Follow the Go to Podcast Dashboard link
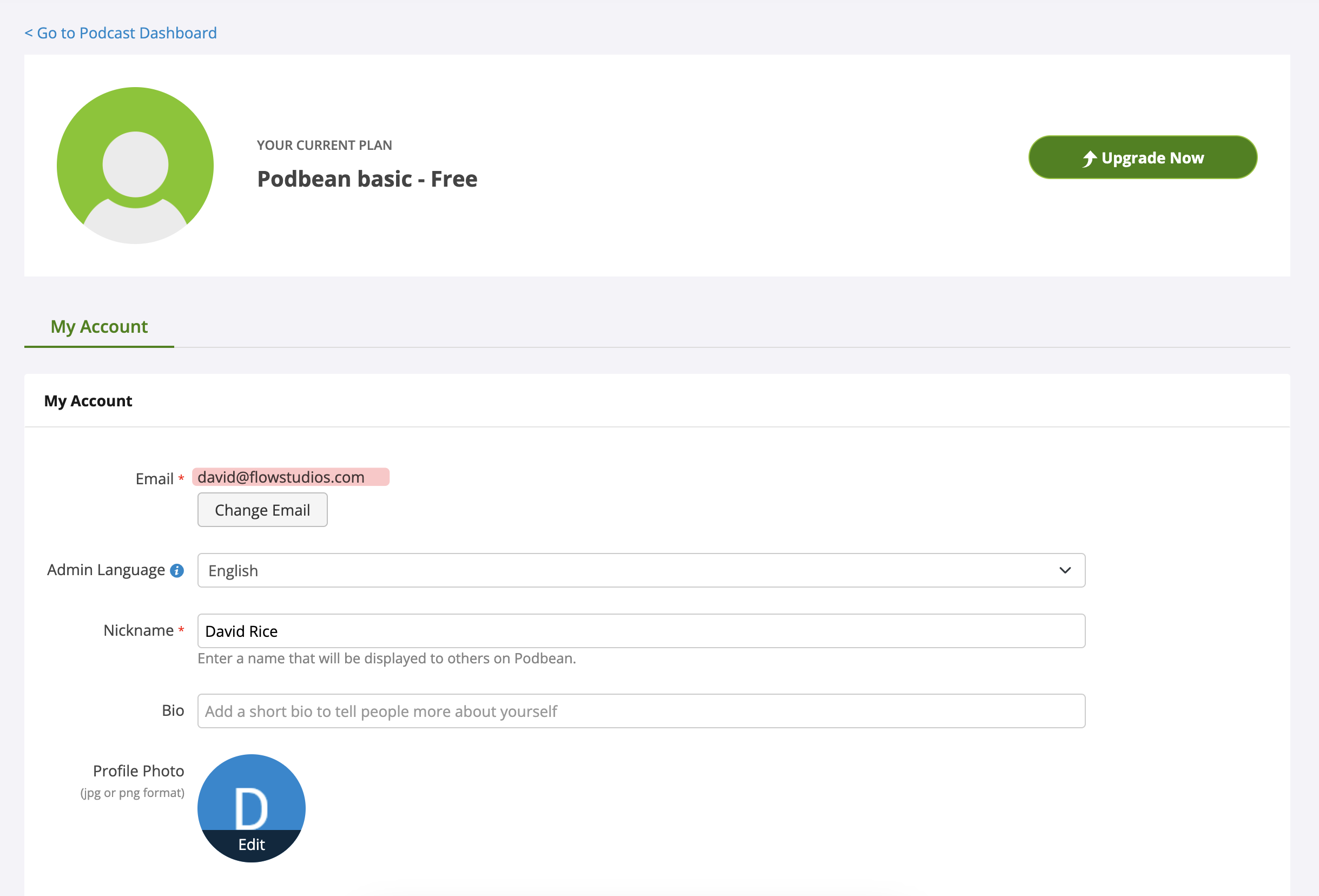The width and height of the screenshot is (1319, 896). 120,33
